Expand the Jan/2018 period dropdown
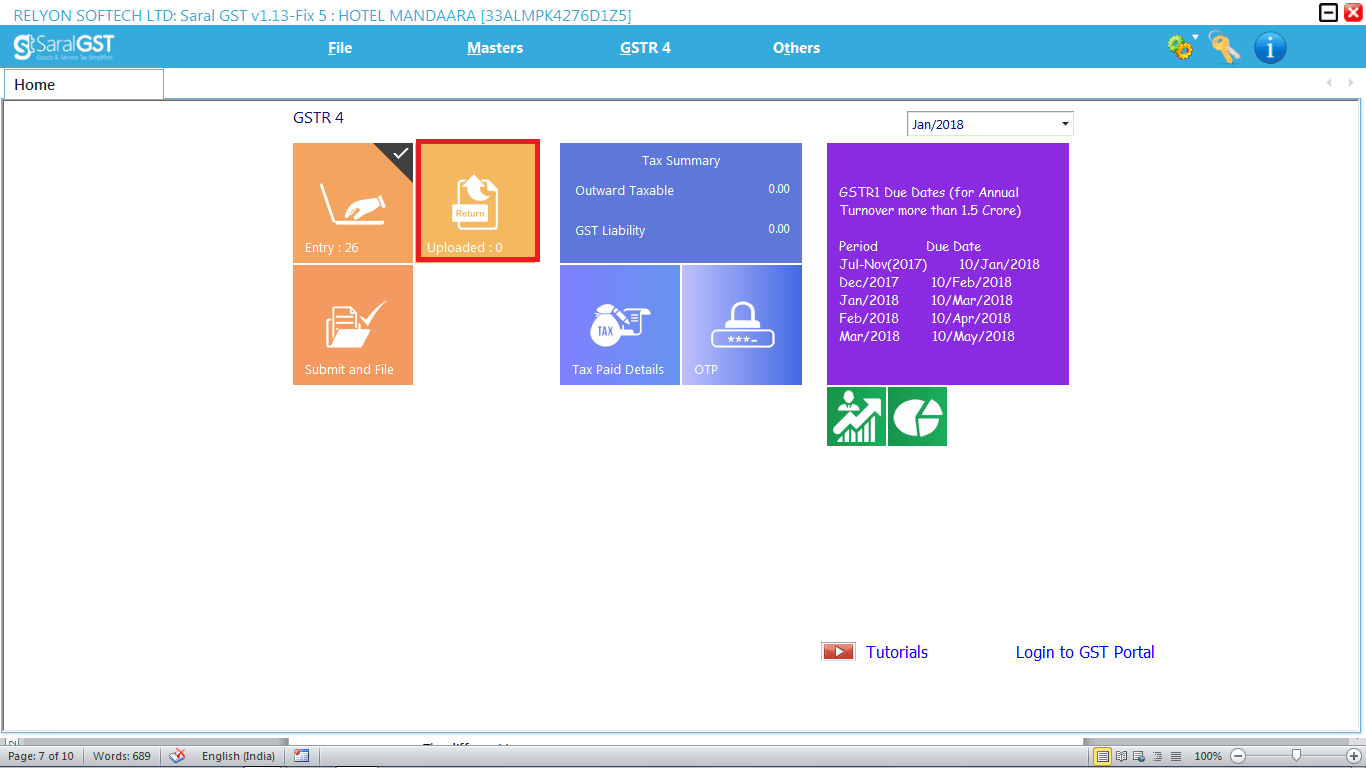The height and width of the screenshot is (768, 1366). click(x=1065, y=124)
